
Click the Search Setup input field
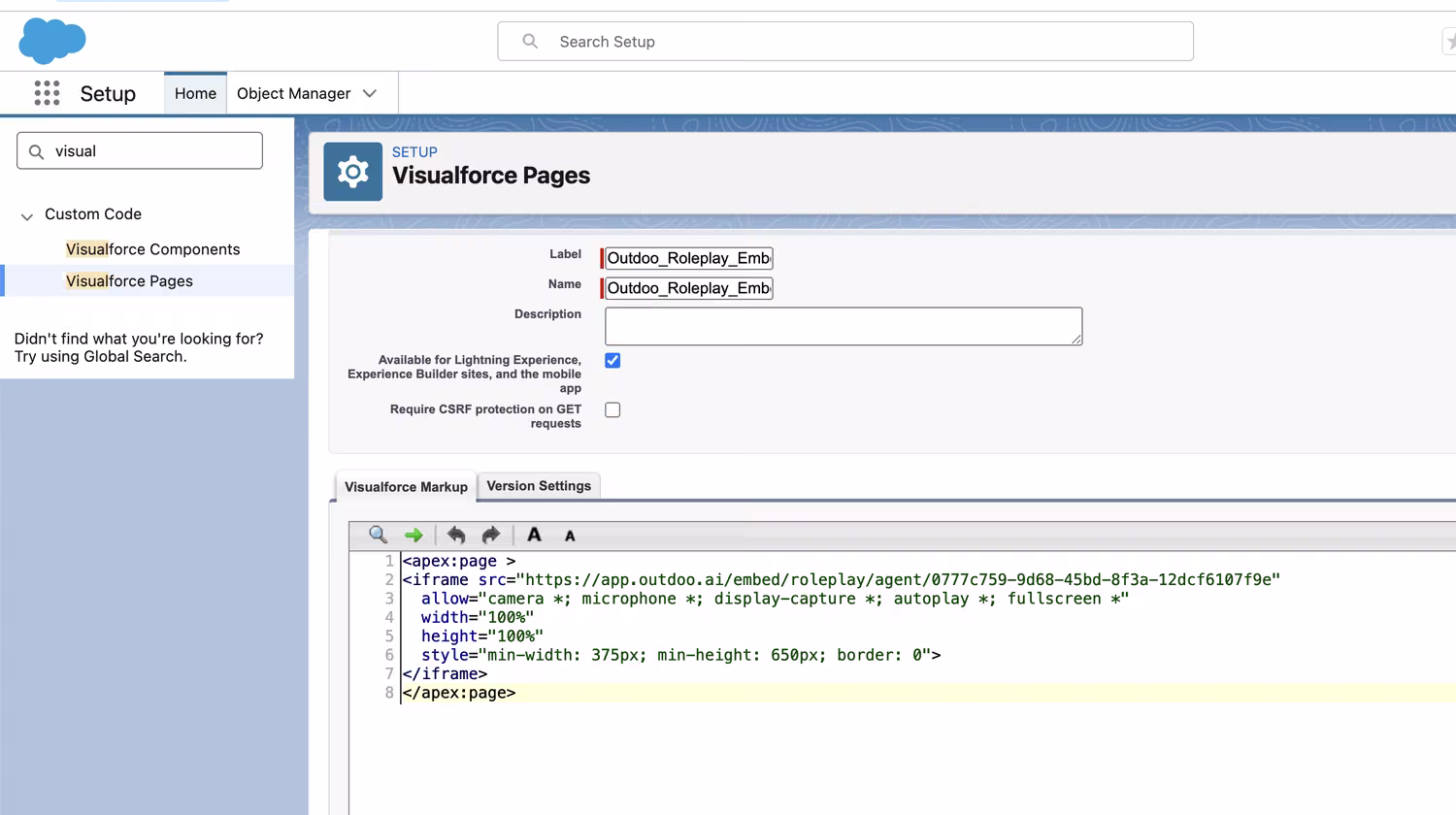point(845,42)
